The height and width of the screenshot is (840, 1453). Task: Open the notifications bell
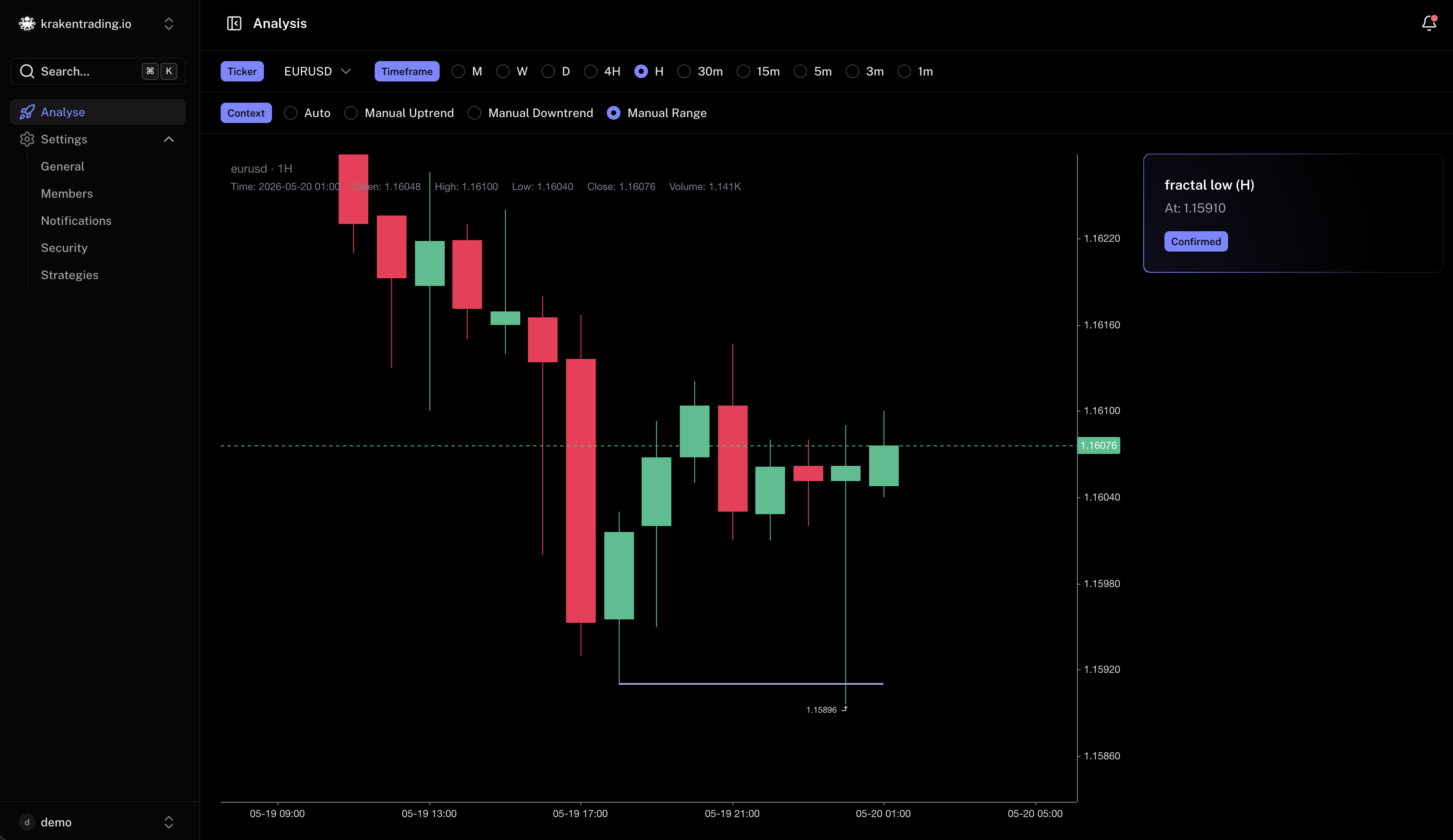tap(1429, 23)
